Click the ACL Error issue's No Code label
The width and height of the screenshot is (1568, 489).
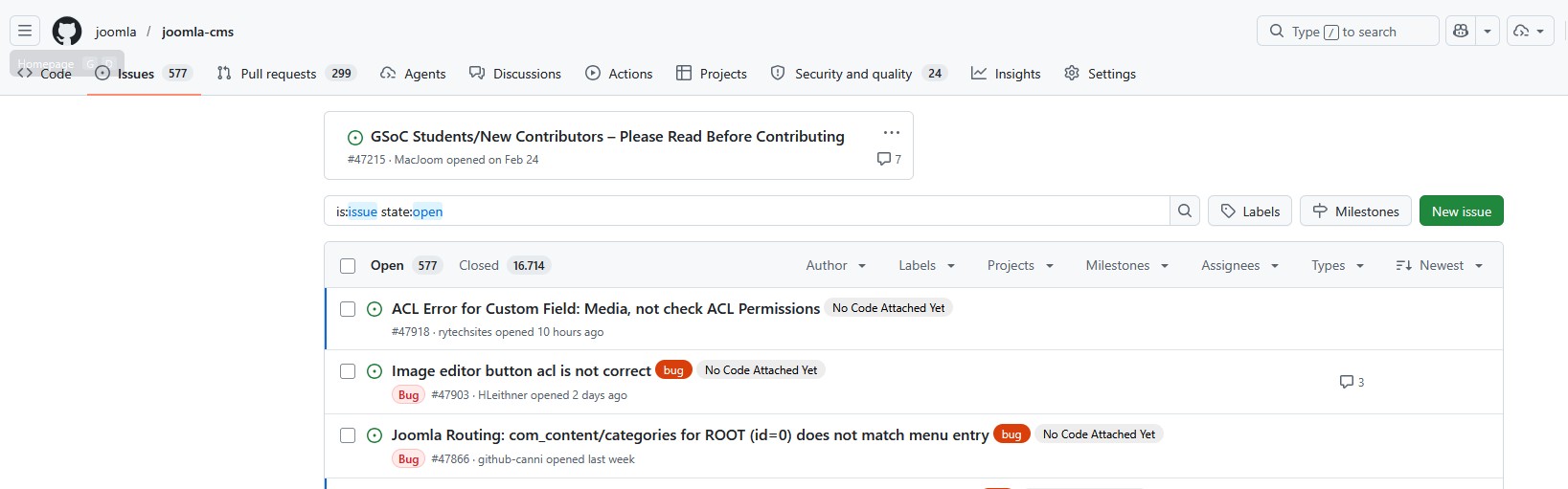point(888,308)
